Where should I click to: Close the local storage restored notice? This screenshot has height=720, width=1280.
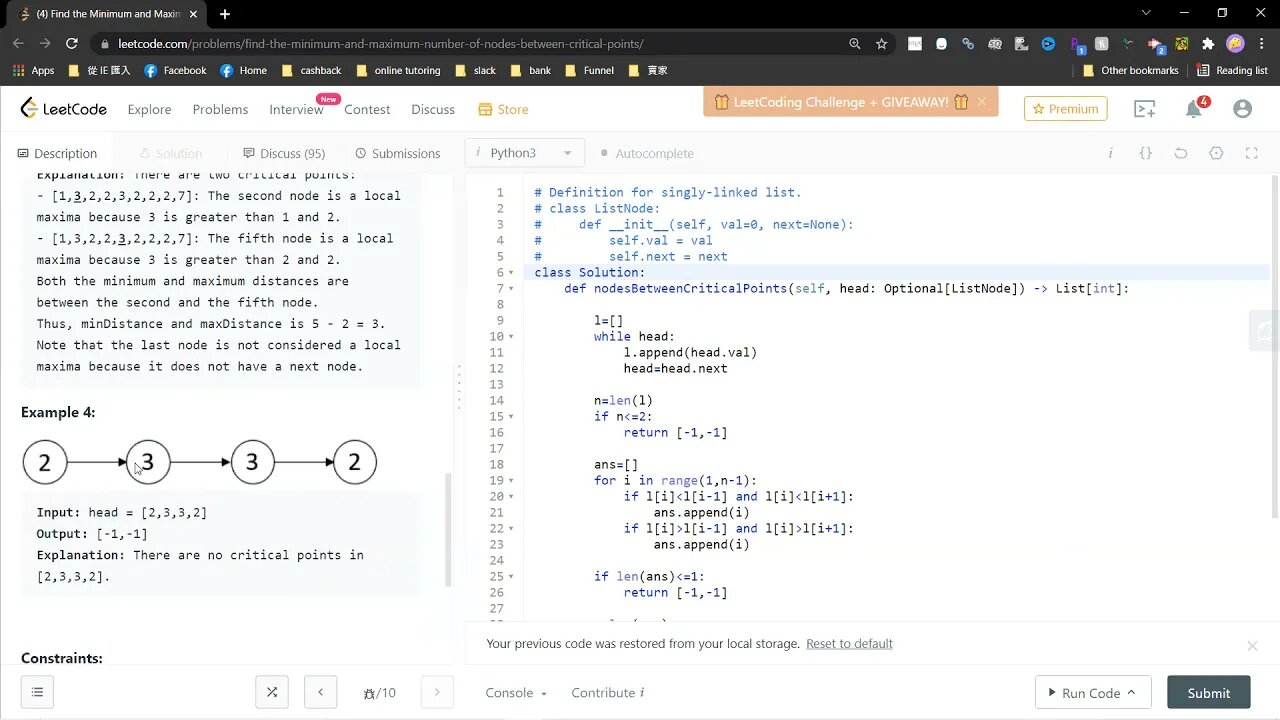pos(1252,646)
